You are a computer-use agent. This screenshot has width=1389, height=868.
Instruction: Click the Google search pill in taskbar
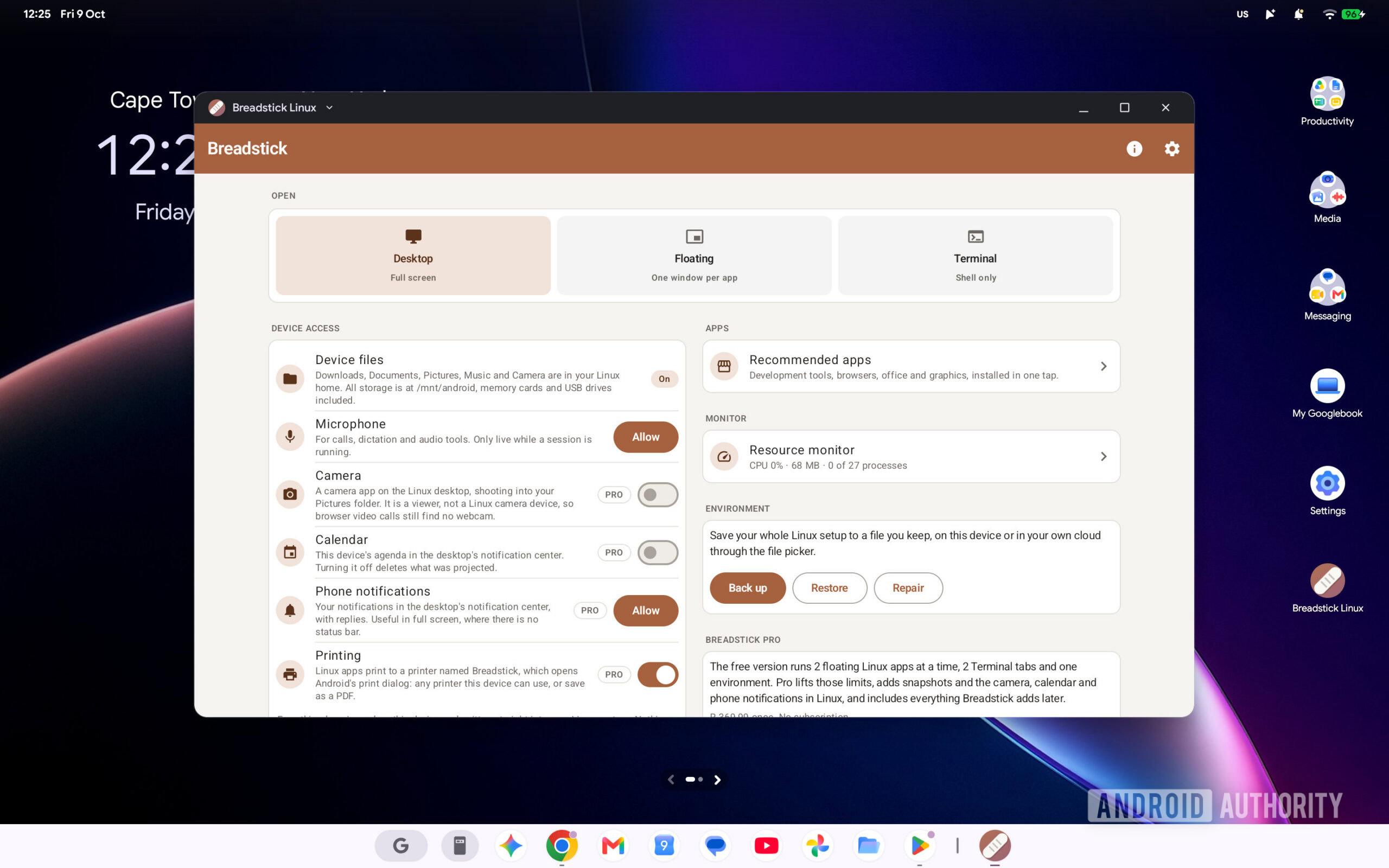coord(400,845)
